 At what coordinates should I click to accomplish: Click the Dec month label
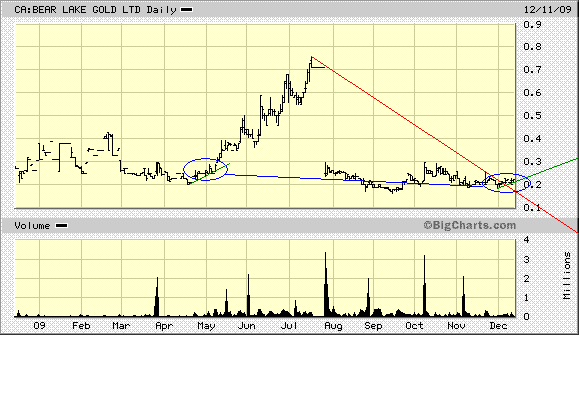point(498,326)
